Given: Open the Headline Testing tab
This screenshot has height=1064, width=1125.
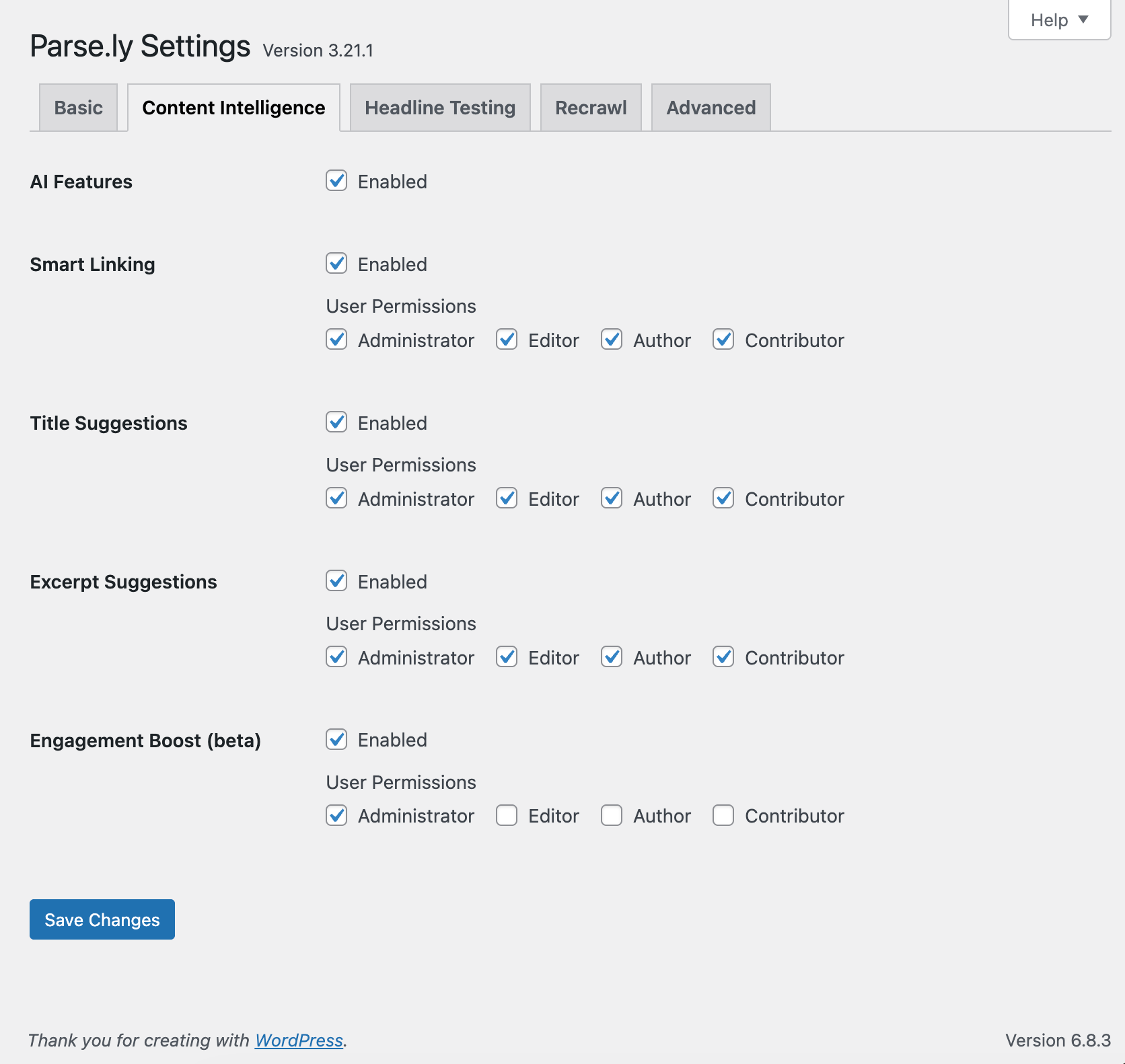Looking at the screenshot, I should pyautogui.click(x=439, y=108).
